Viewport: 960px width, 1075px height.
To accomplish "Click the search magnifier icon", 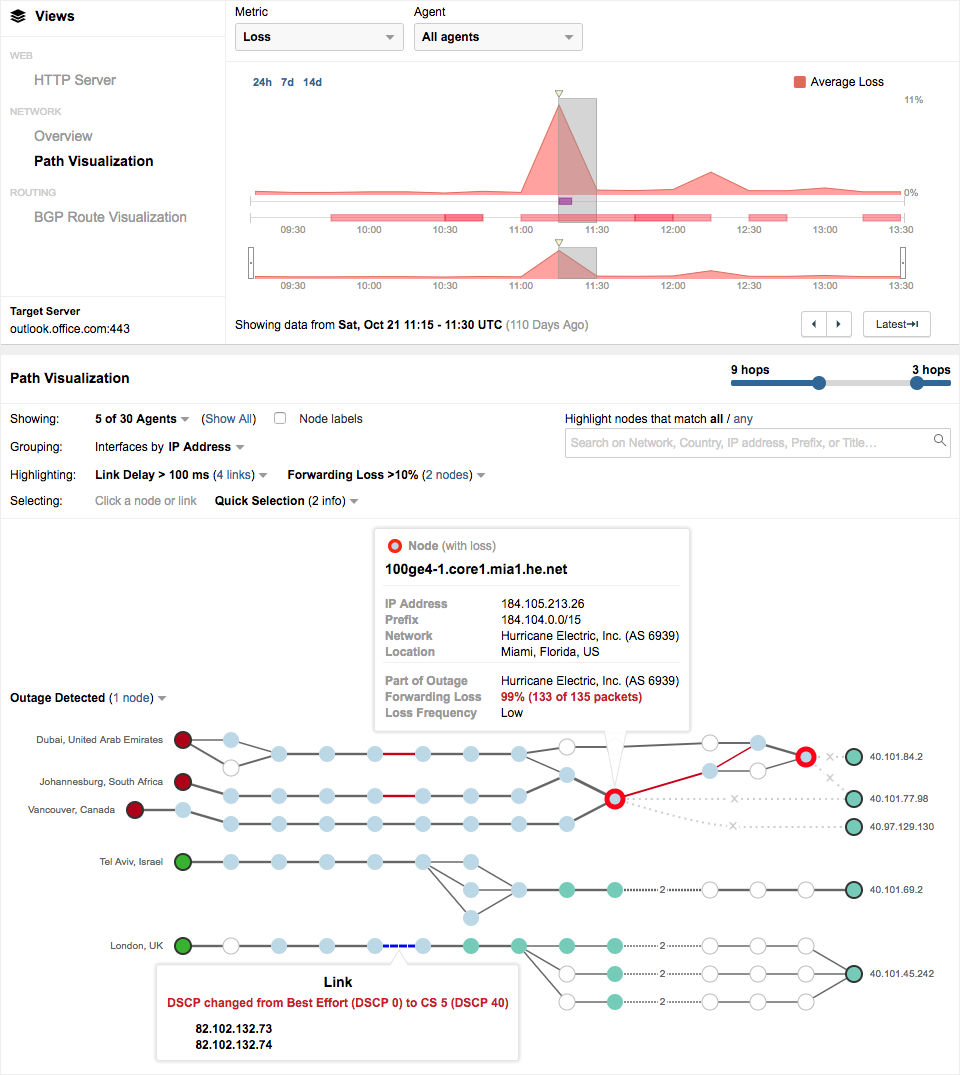I will tap(939, 440).
